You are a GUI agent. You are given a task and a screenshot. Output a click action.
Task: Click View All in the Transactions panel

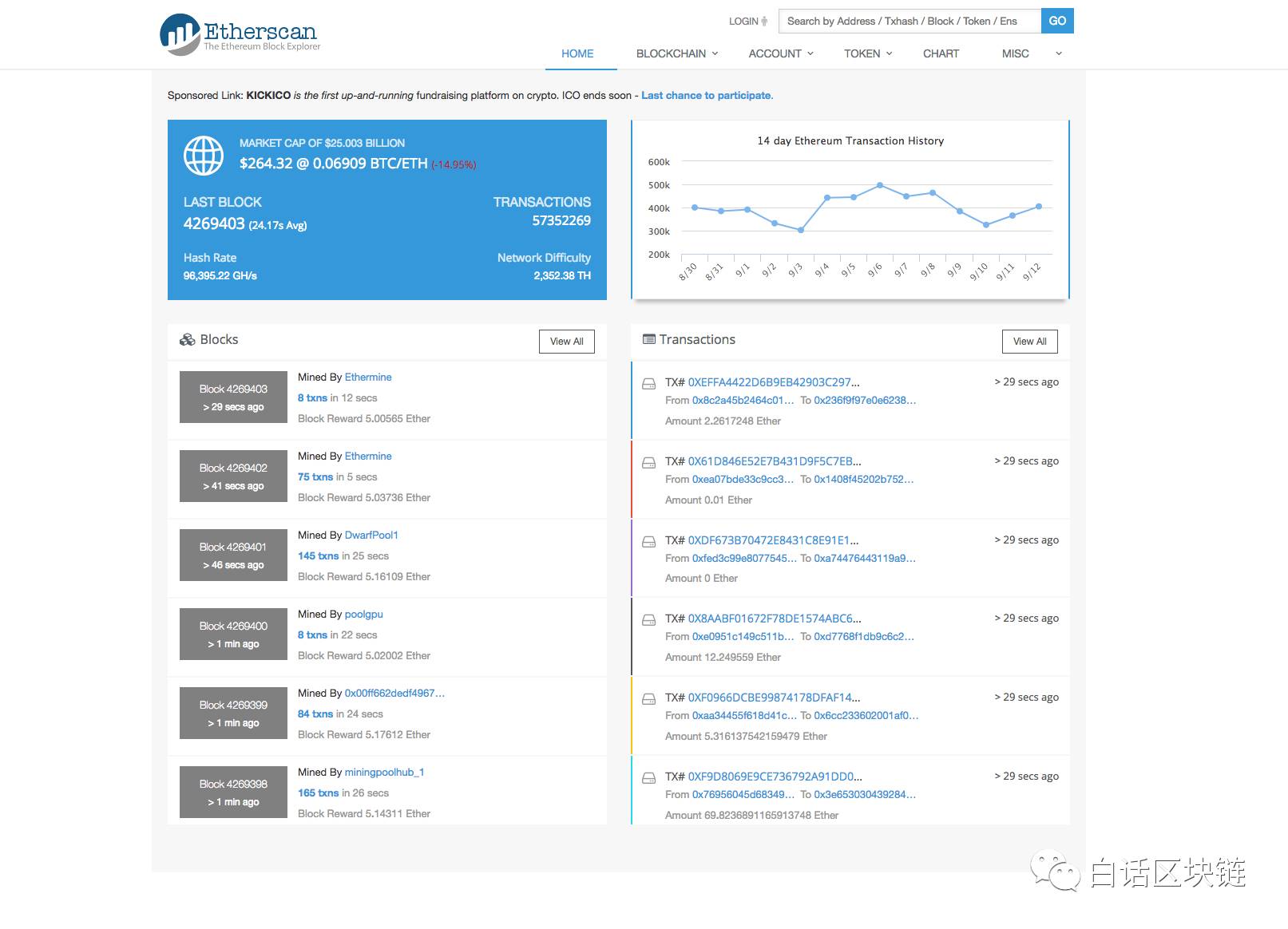(x=1030, y=342)
